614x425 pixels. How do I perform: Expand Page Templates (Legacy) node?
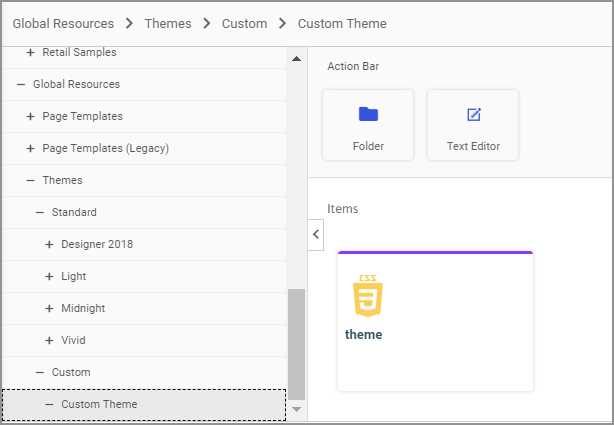tap(30, 148)
